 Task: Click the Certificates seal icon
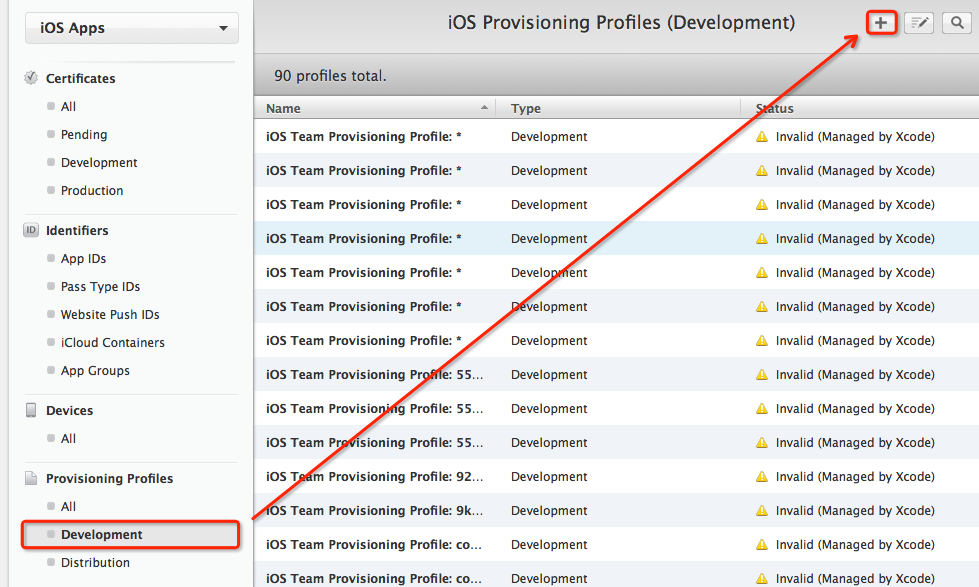point(31,78)
